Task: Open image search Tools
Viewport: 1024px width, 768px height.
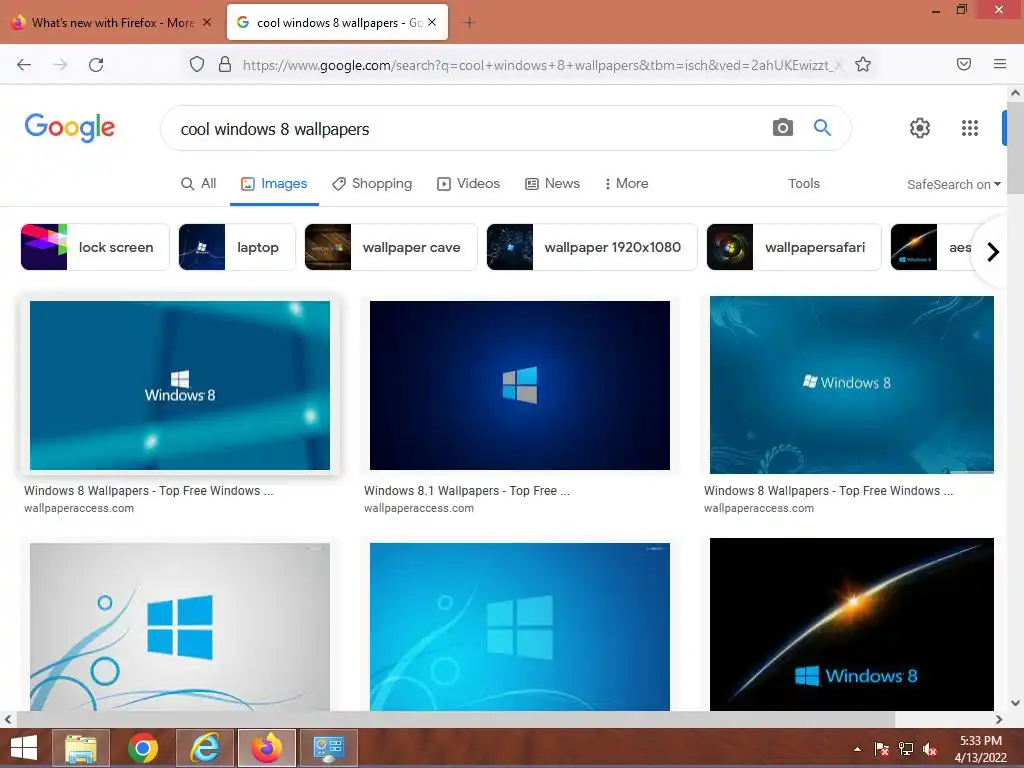Action: [804, 184]
